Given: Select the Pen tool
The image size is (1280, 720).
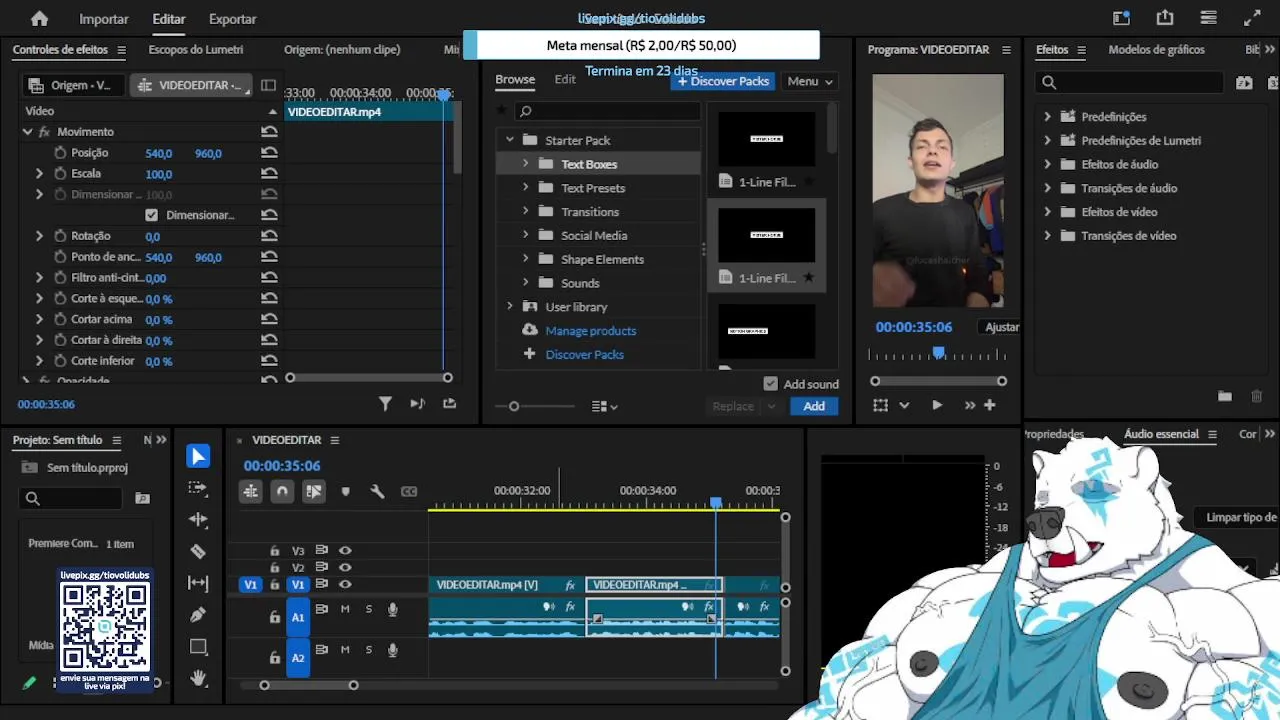Looking at the screenshot, I should (x=198, y=615).
